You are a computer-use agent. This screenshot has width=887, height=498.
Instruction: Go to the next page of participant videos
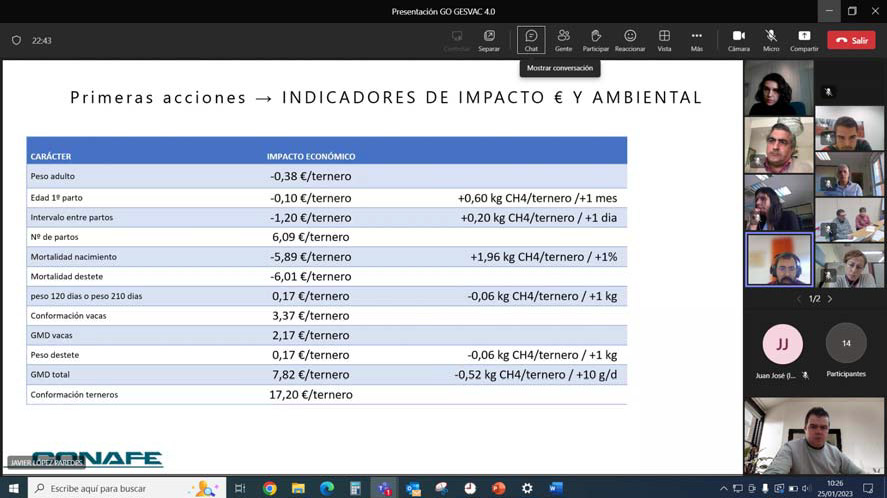pyautogui.click(x=830, y=299)
